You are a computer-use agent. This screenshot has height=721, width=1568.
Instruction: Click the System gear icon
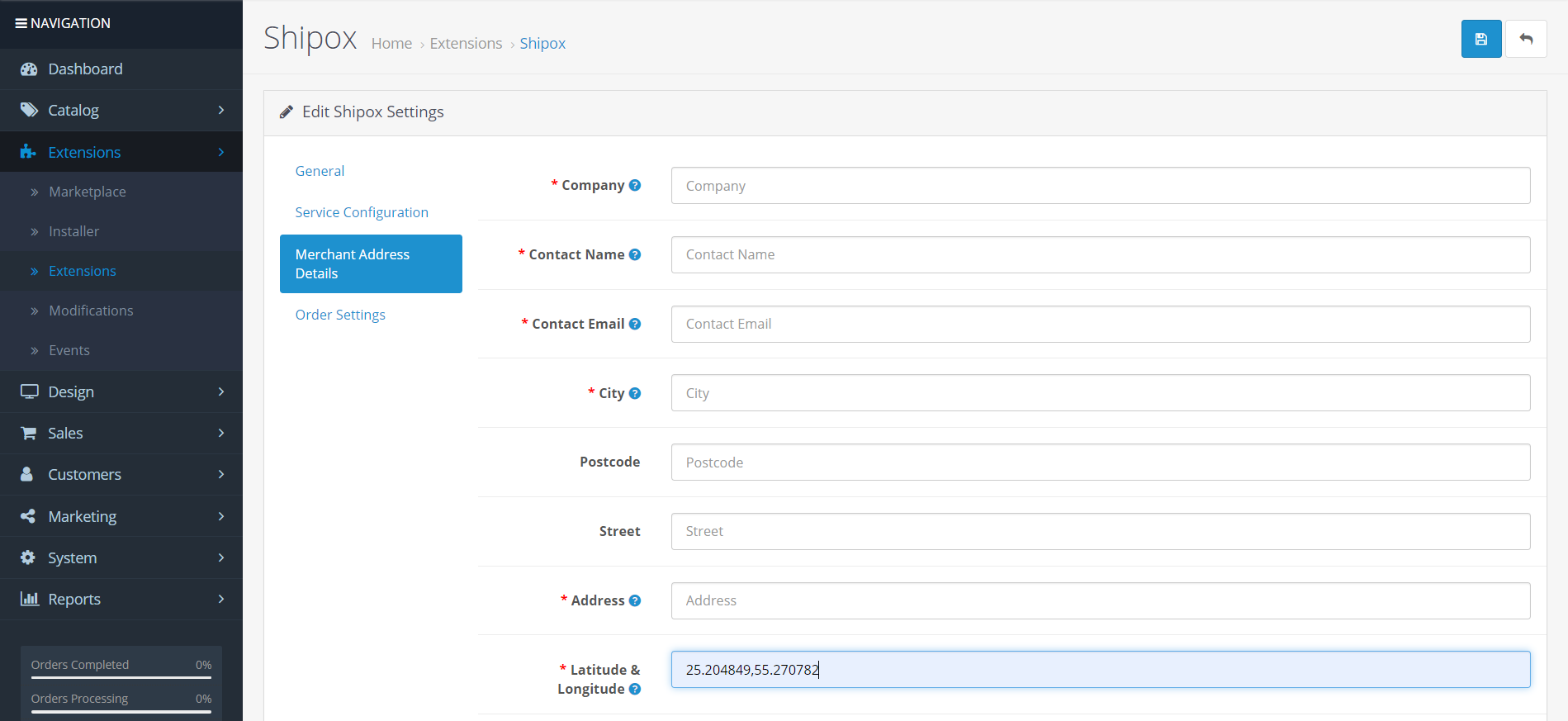click(x=28, y=557)
